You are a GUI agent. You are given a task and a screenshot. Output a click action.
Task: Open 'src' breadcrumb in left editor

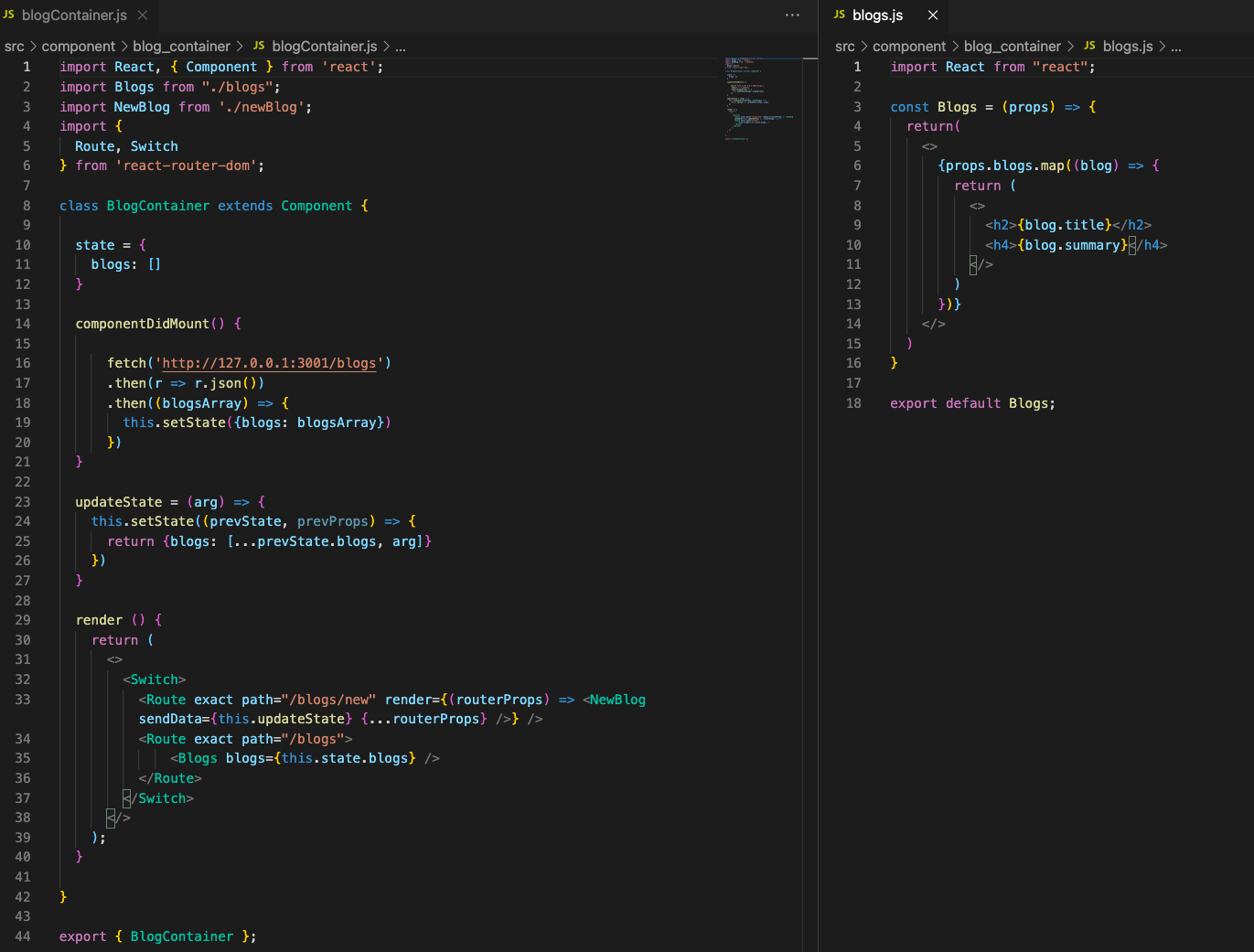tap(15, 46)
